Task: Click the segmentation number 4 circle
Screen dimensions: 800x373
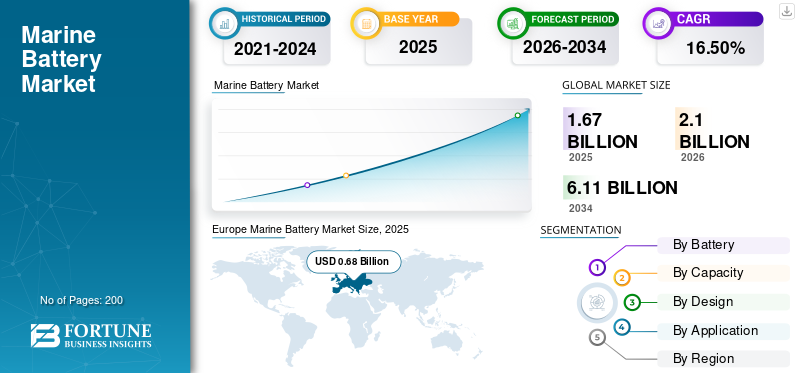Action: (x=622, y=327)
